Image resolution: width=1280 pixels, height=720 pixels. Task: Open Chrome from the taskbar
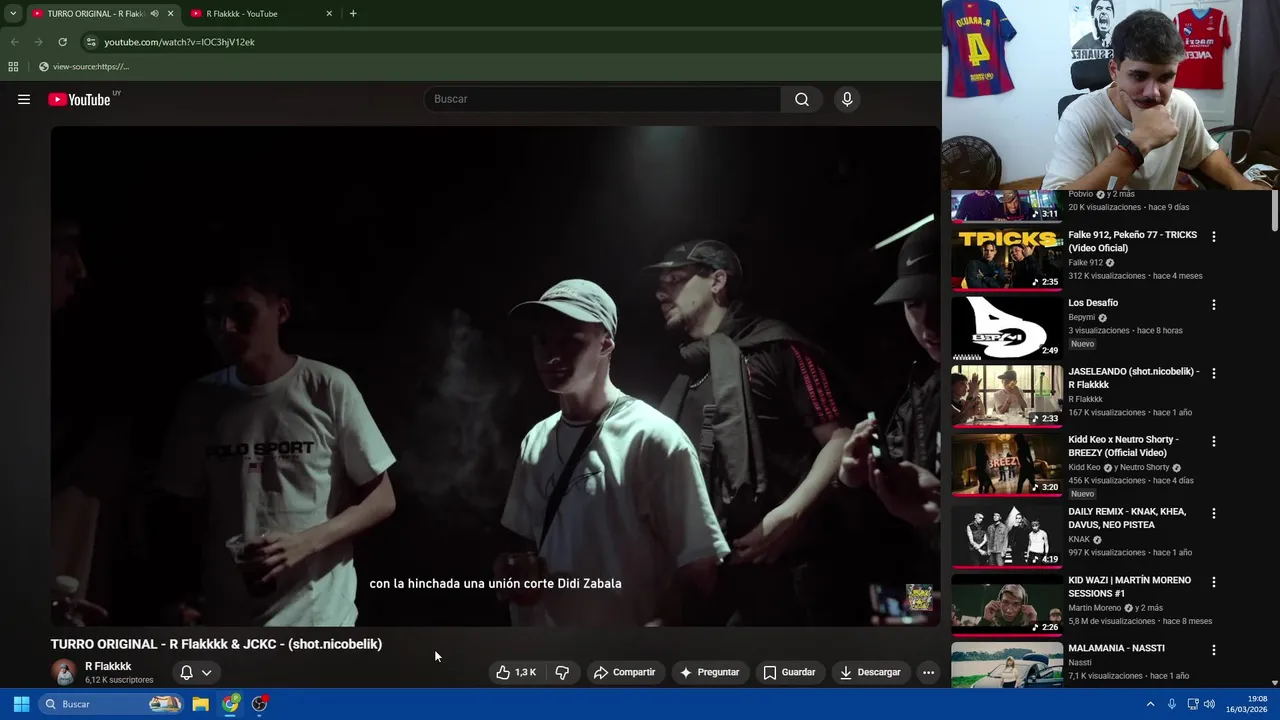(231, 704)
